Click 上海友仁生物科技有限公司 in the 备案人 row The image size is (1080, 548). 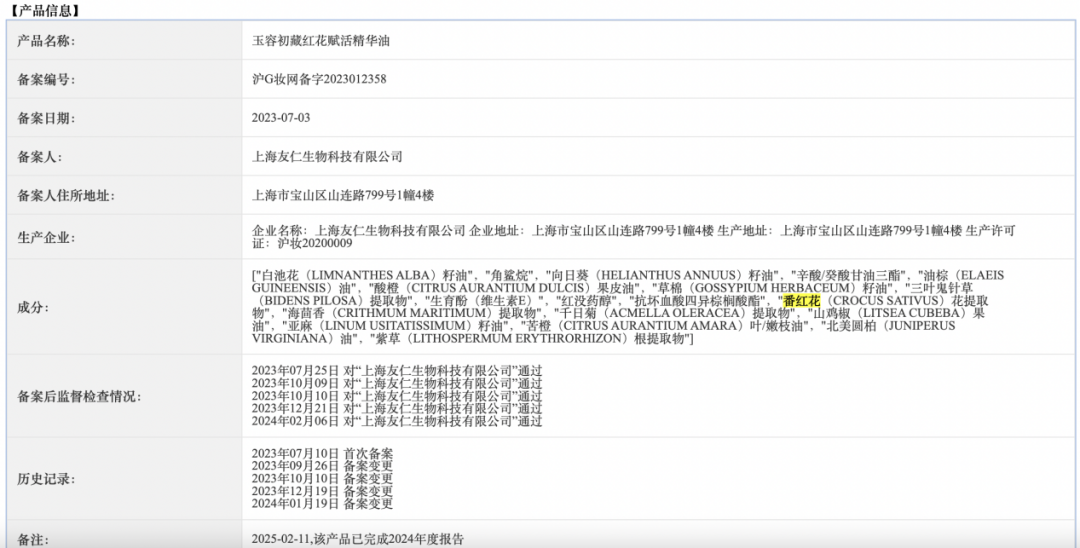pos(326,156)
